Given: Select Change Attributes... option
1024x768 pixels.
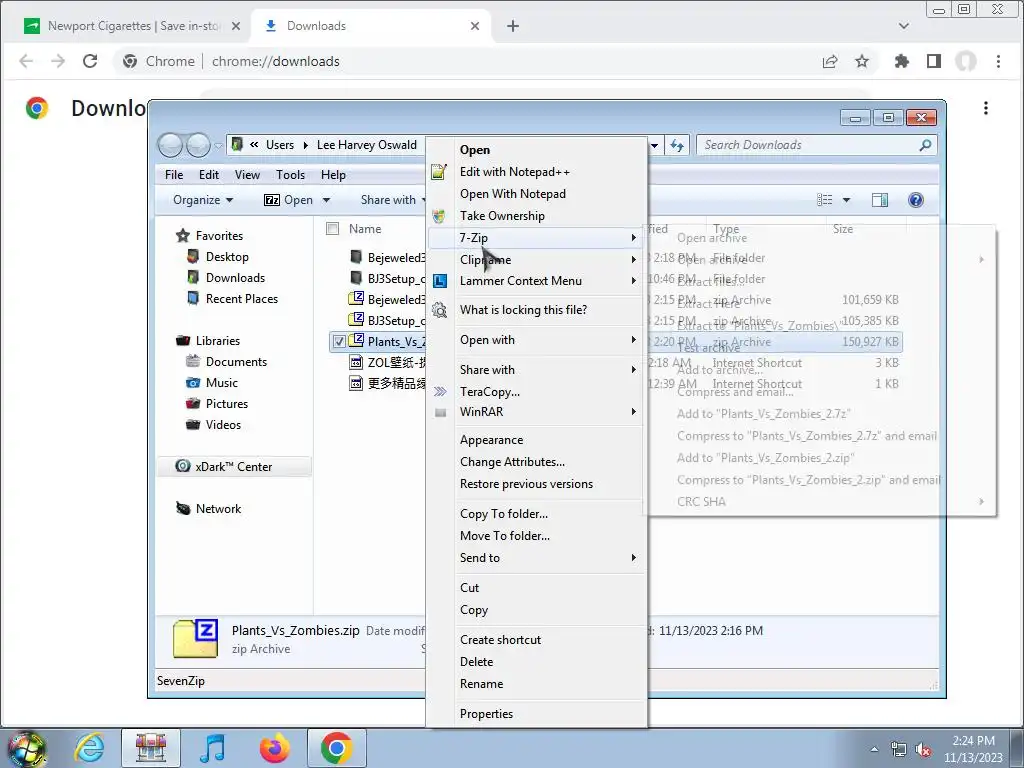Looking at the screenshot, I should pyautogui.click(x=512, y=462).
